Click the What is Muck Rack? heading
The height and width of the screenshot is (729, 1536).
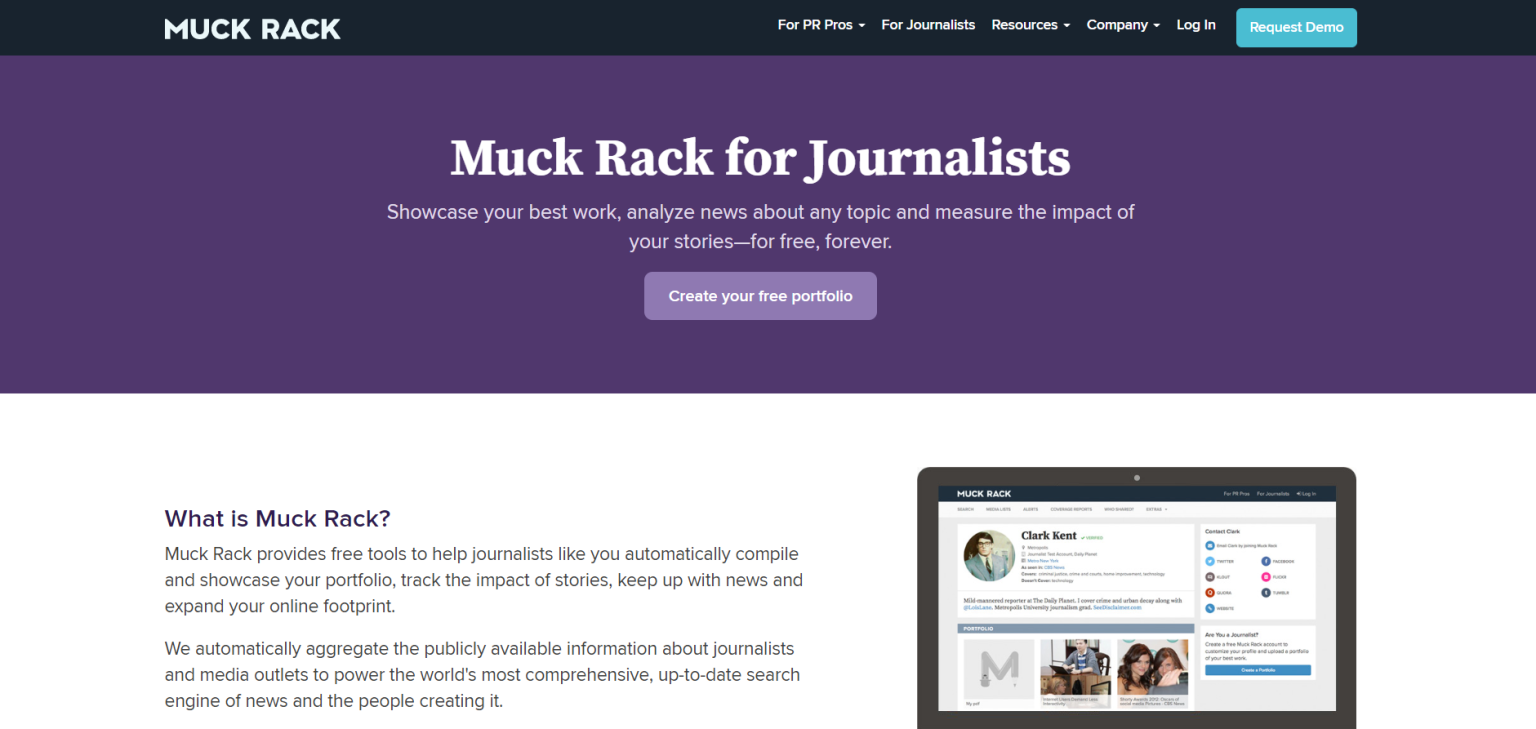(x=277, y=519)
